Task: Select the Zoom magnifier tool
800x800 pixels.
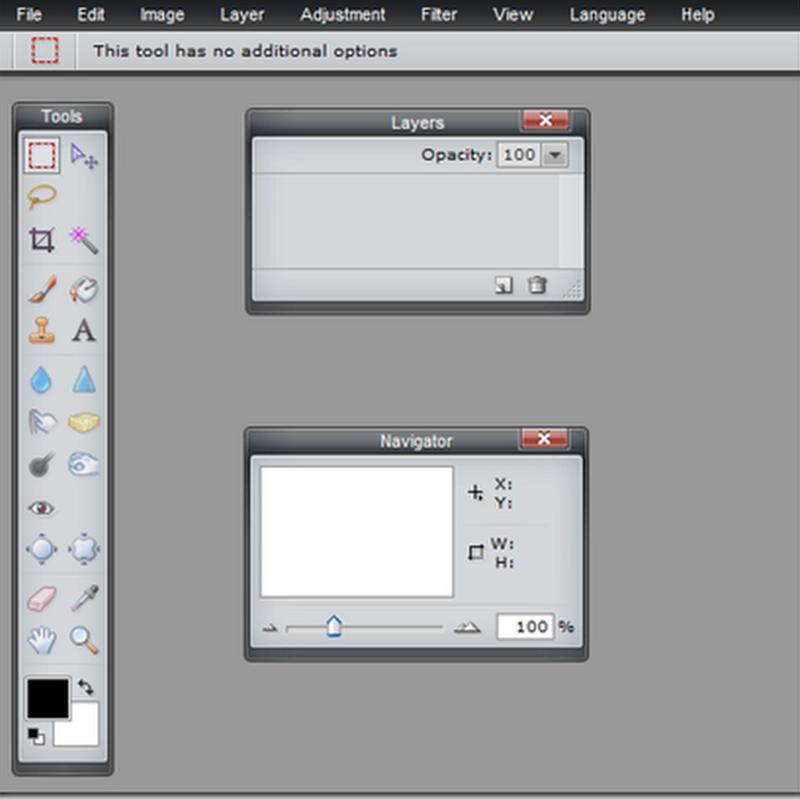Action: [84, 640]
